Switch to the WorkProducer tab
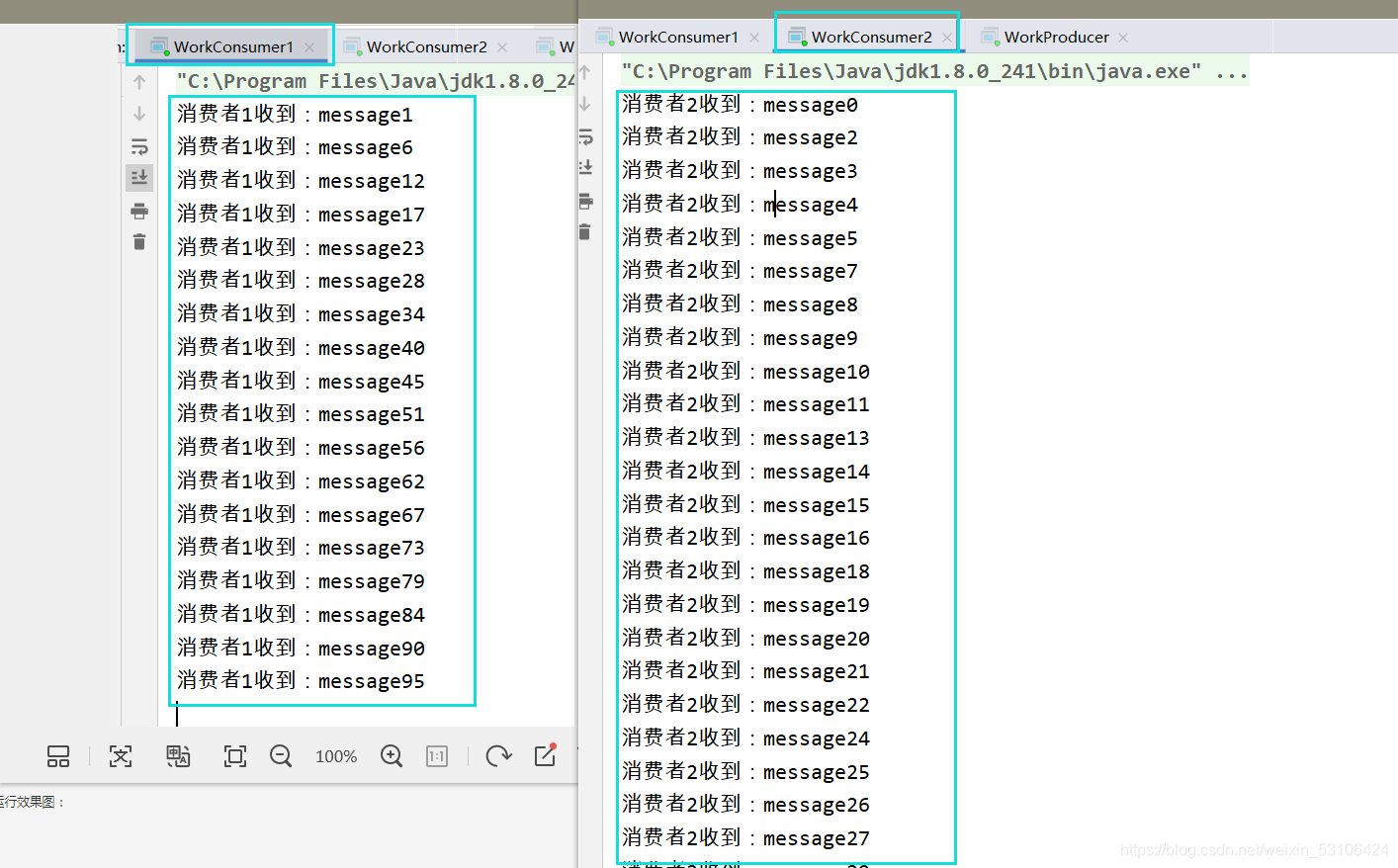 coord(1056,37)
